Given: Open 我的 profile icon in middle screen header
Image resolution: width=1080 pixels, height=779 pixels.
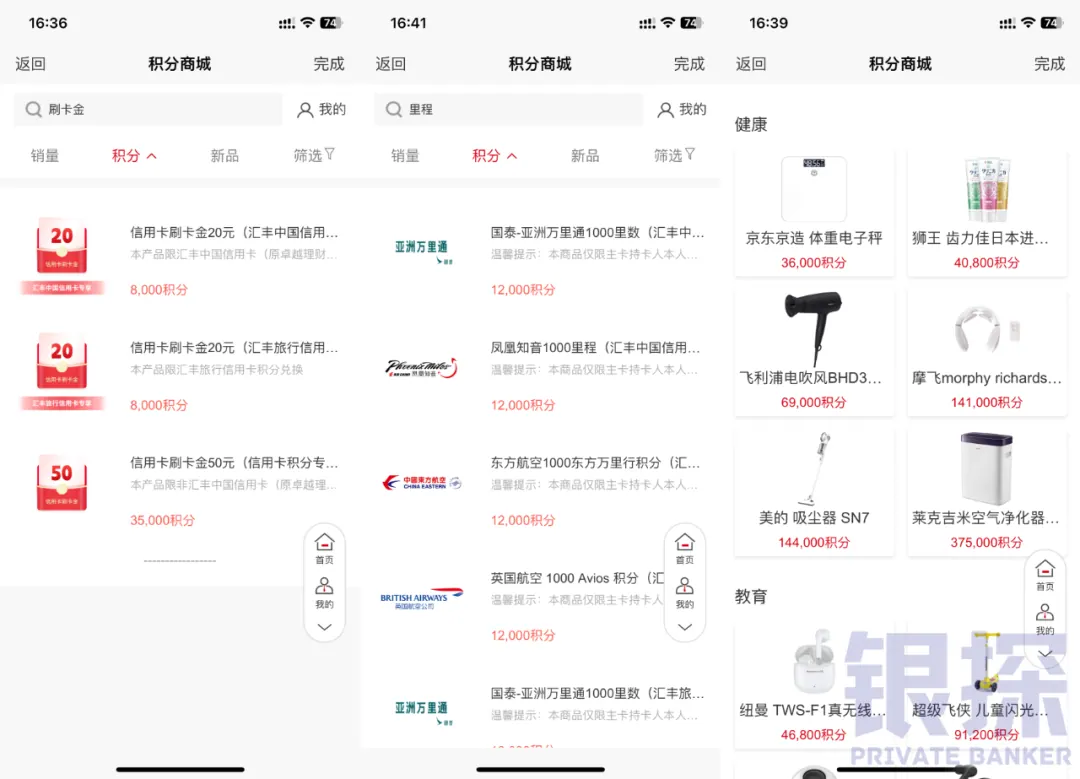Looking at the screenshot, I should tap(665, 110).
